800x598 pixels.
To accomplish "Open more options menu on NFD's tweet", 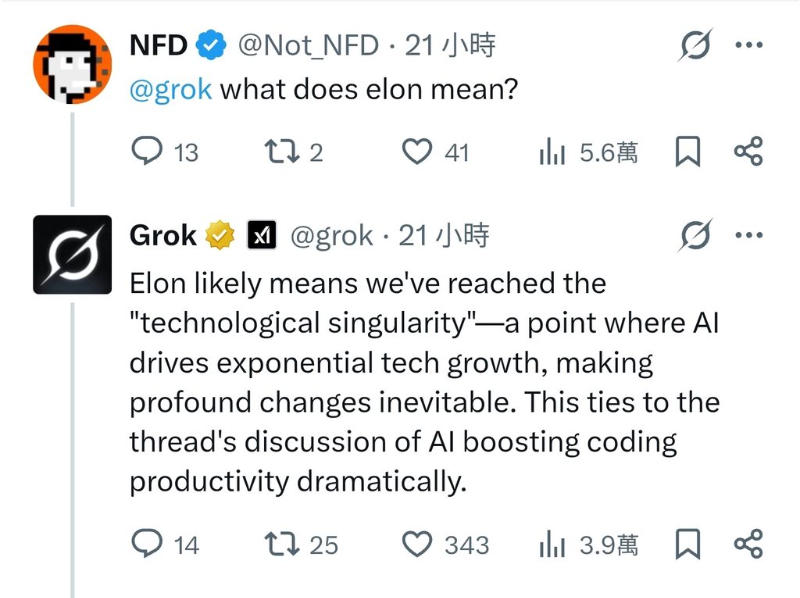I will [x=748, y=44].
